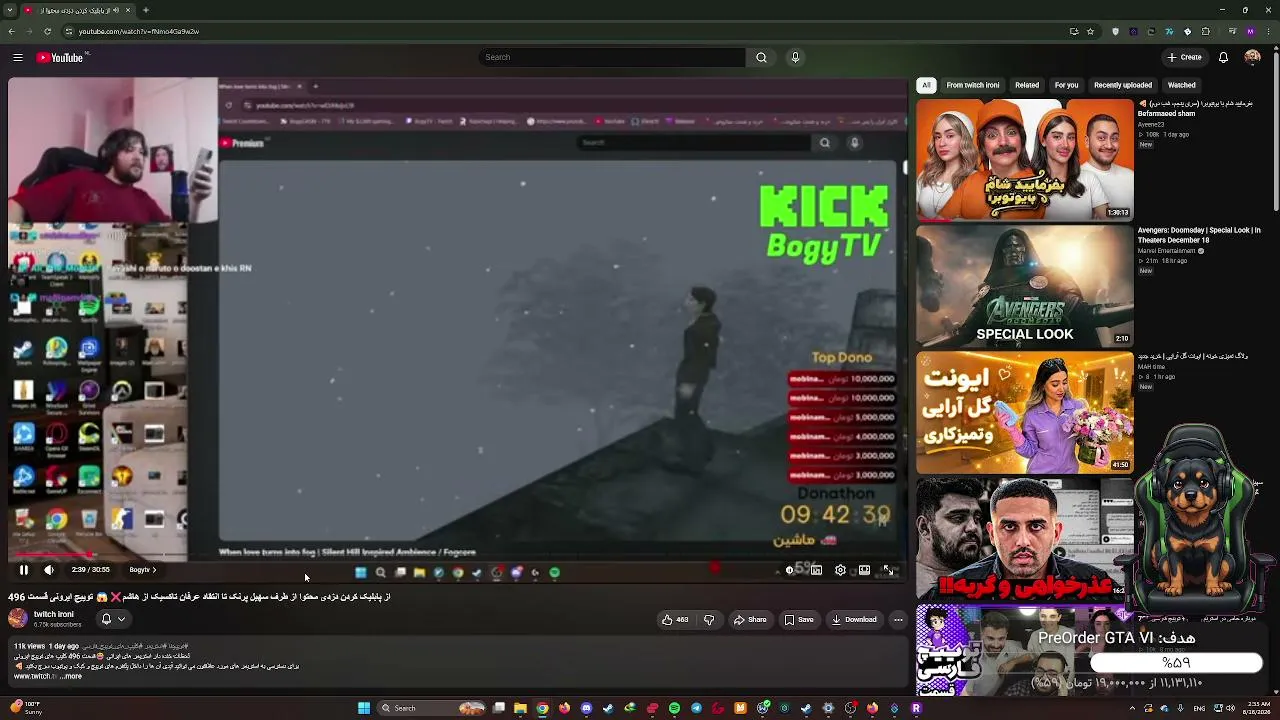Open File Explorer from taskbar
Image resolution: width=1280 pixels, height=720 pixels.
[520, 708]
